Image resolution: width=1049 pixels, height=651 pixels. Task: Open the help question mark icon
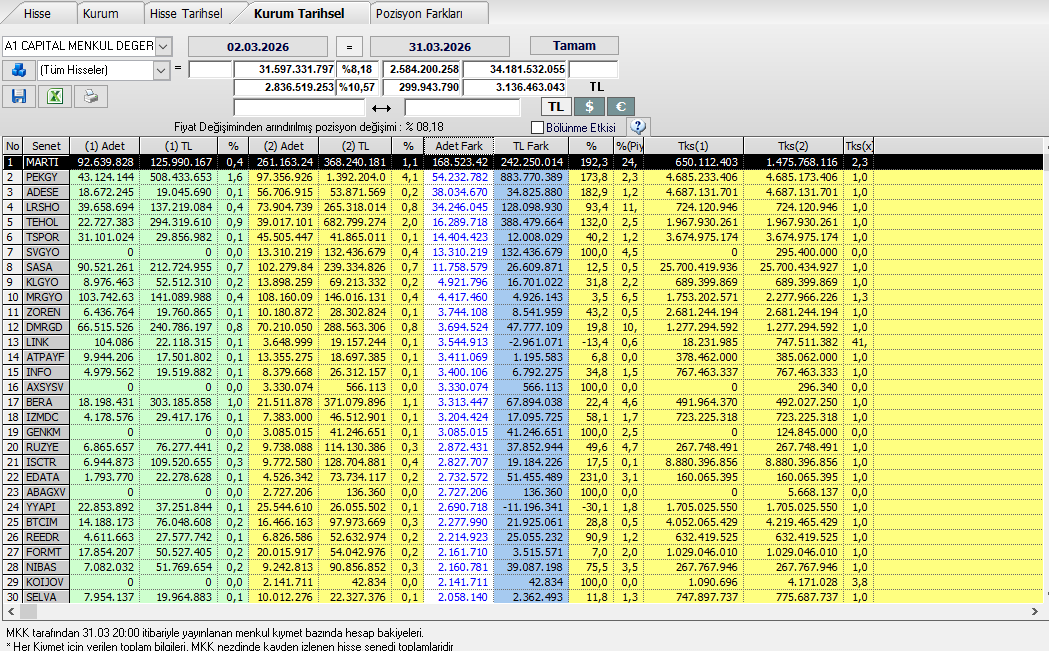coord(638,126)
